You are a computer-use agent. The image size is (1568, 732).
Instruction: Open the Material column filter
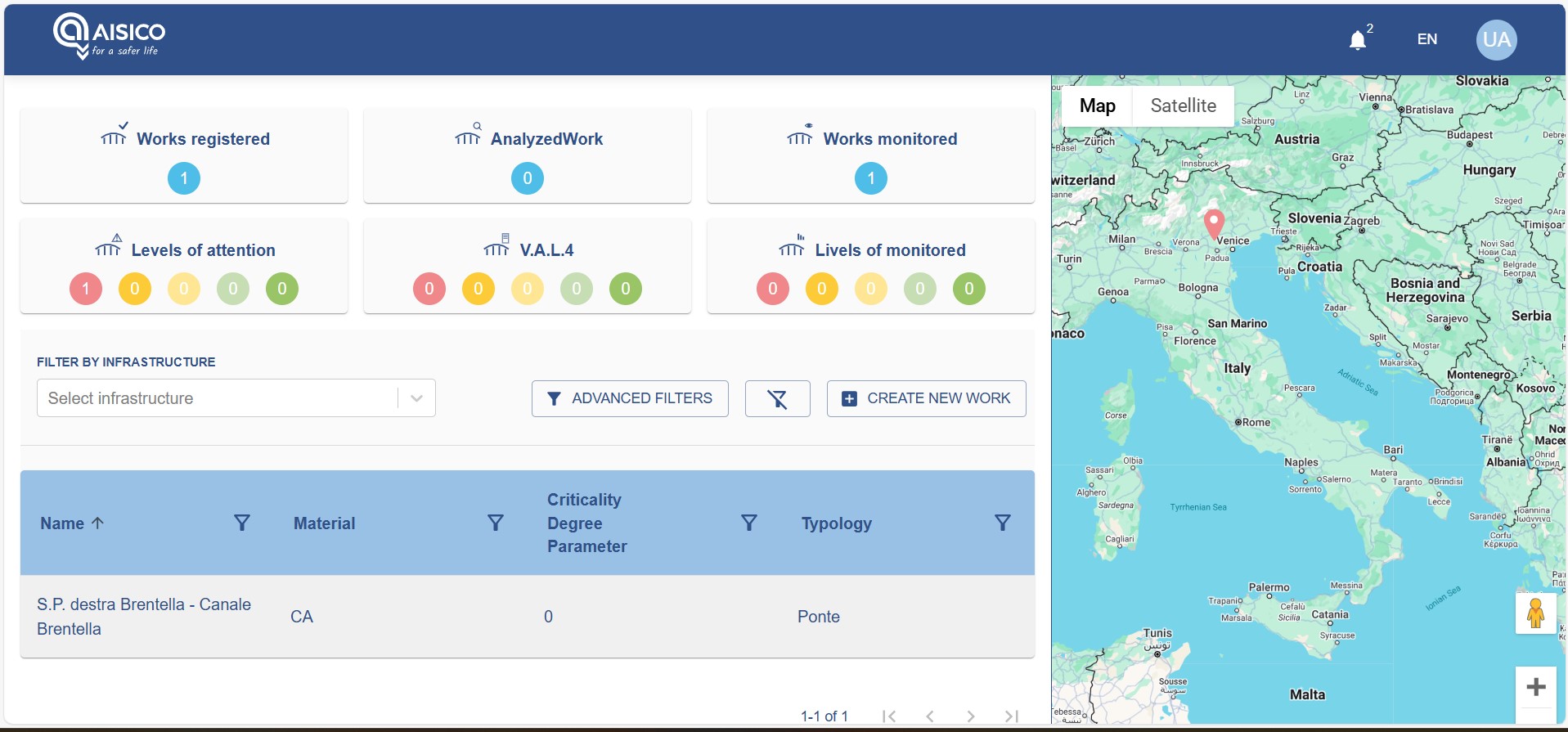click(495, 523)
